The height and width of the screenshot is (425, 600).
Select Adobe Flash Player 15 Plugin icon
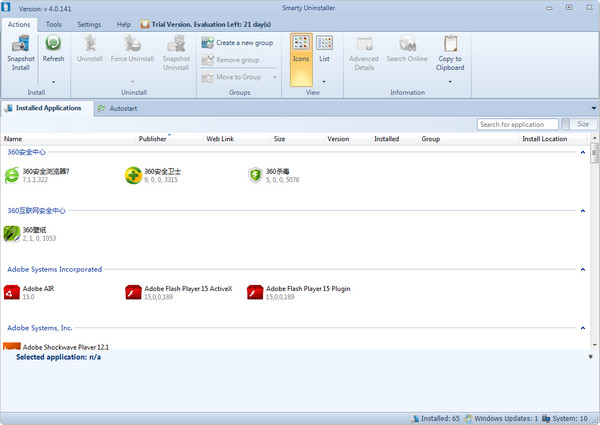coord(255,293)
